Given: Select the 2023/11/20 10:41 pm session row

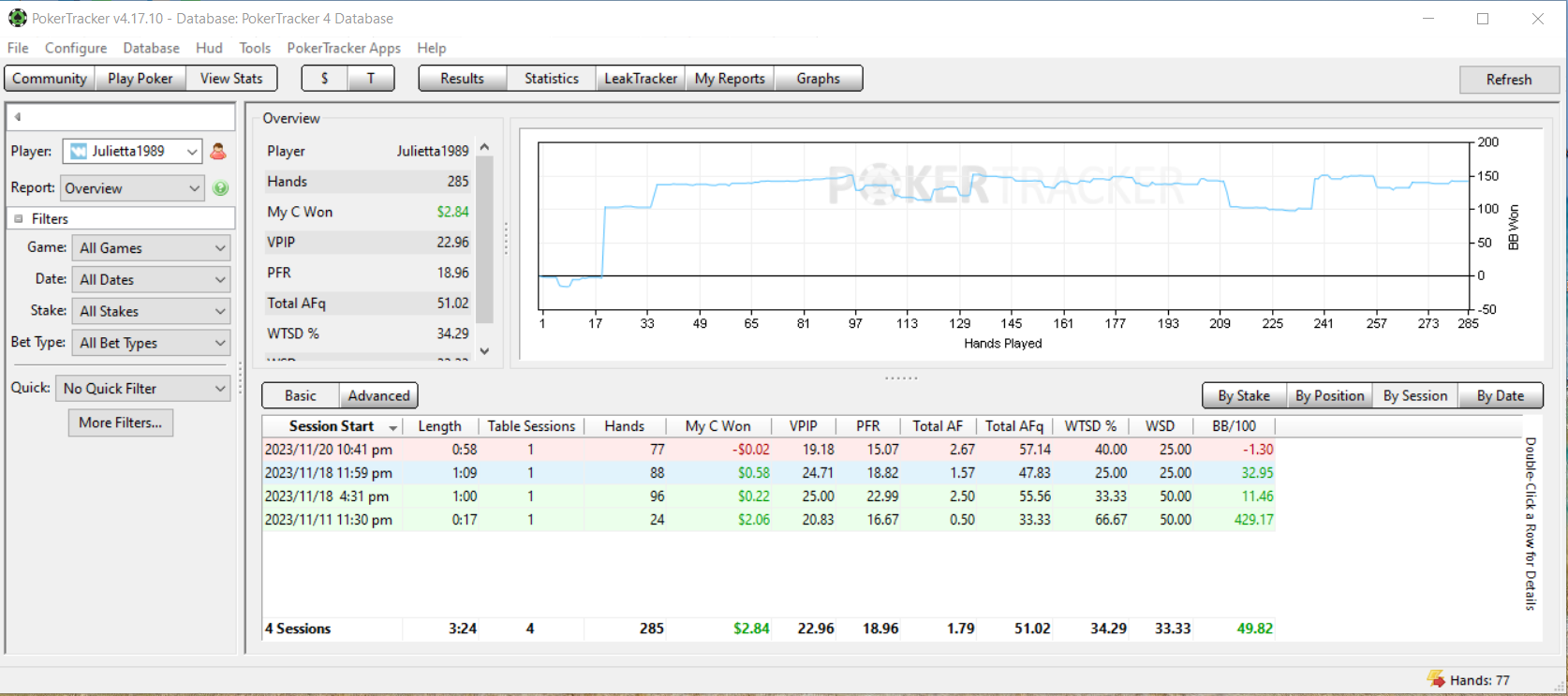Looking at the screenshot, I should 768,450.
